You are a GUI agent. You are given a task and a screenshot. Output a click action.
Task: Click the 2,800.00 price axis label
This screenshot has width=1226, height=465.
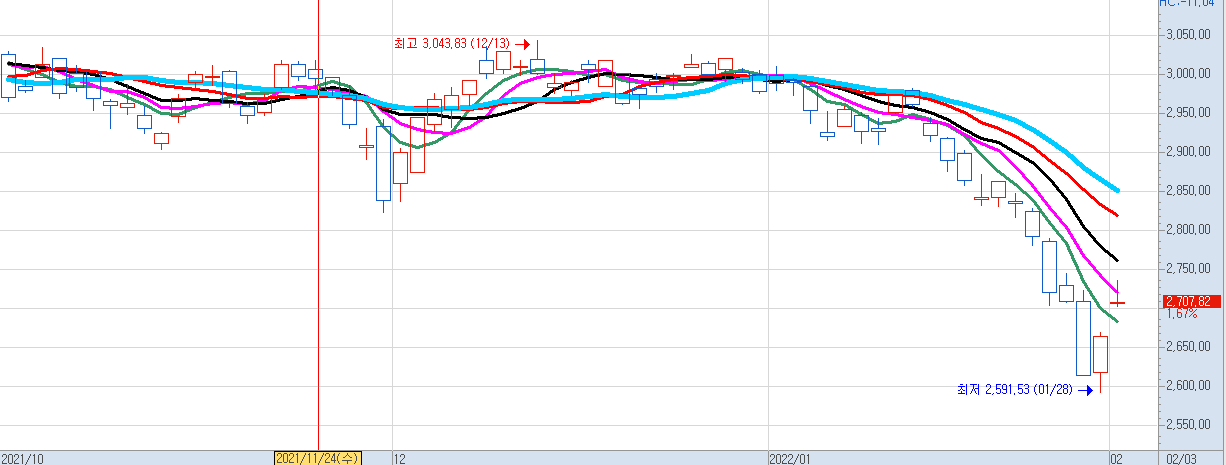[x=1189, y=230]
